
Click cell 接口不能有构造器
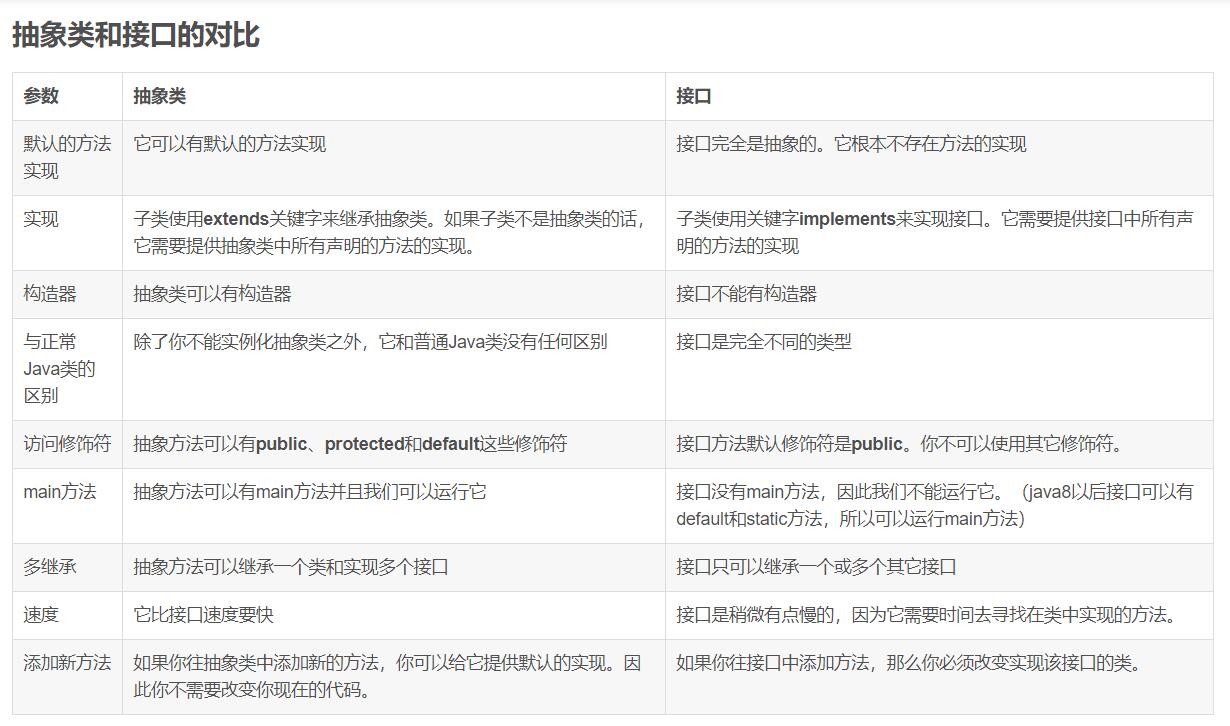point(939,294)
